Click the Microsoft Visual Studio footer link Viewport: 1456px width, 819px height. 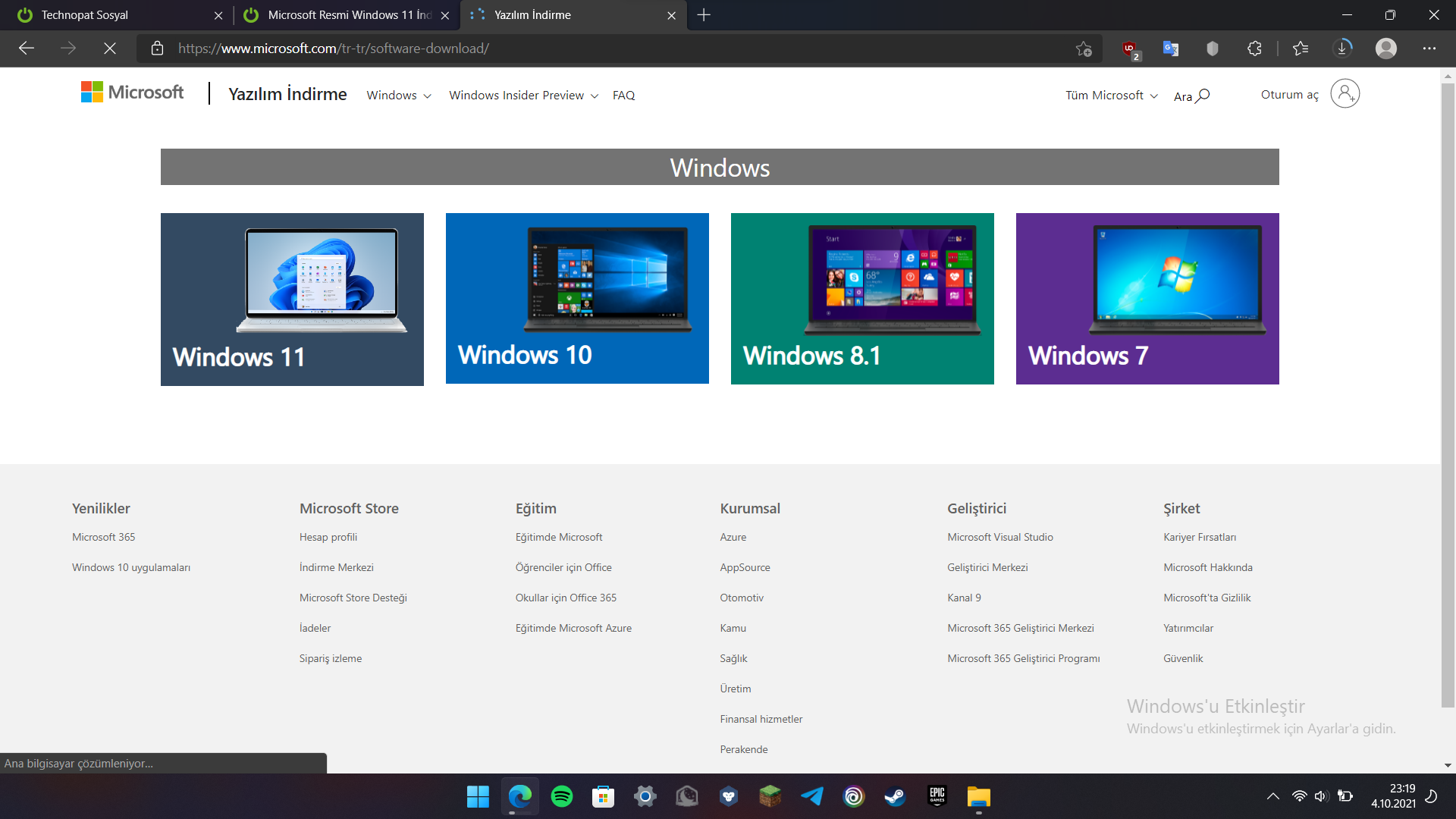pos(999,537)
